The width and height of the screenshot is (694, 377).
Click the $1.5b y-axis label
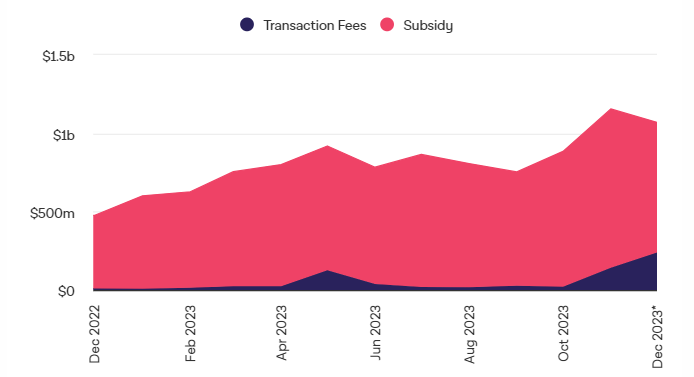click(58, 56)
